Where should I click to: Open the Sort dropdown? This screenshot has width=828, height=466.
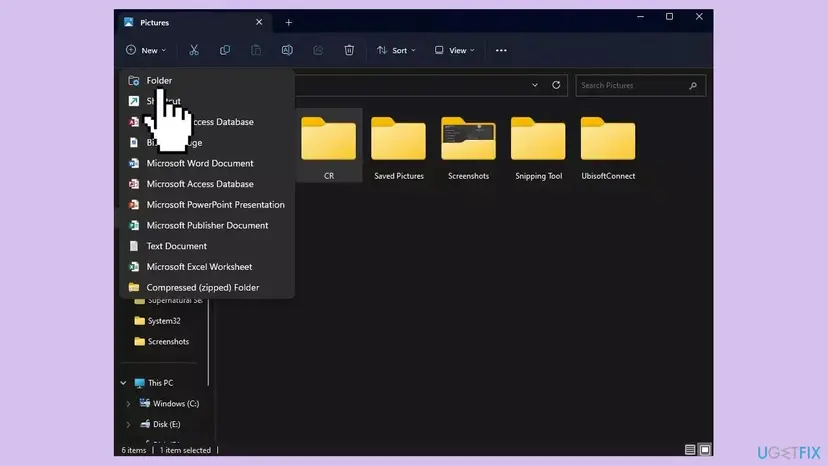[x=396, y=50]
